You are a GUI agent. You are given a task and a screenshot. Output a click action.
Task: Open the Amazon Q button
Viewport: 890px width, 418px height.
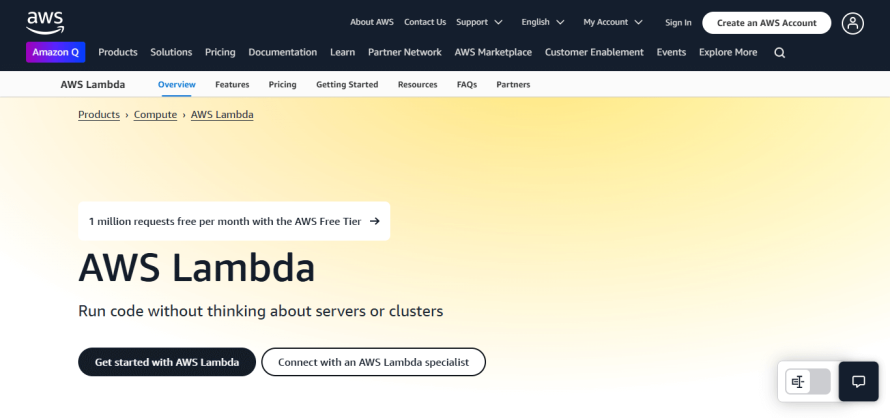tap(56, 52)
